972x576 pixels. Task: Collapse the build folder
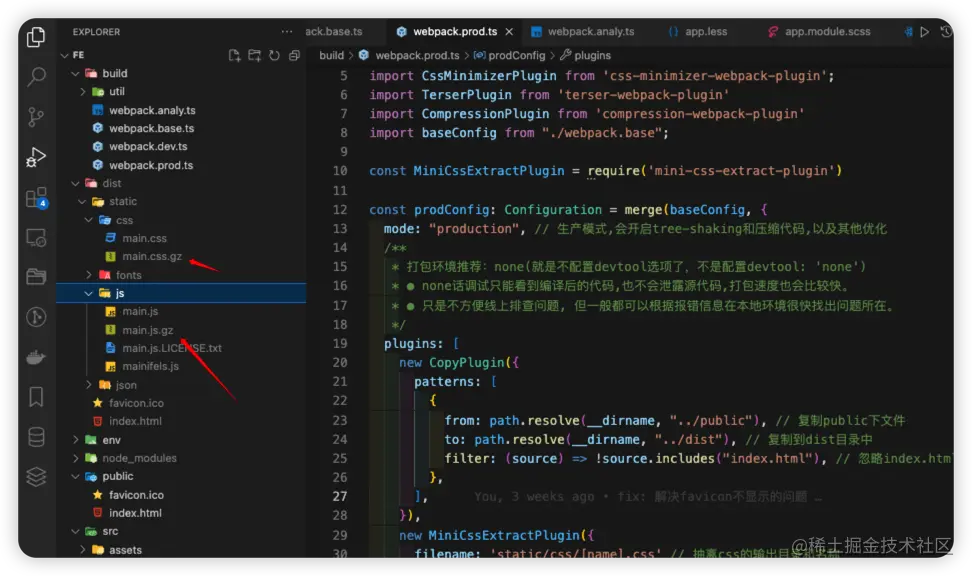(x=75, y=73)
